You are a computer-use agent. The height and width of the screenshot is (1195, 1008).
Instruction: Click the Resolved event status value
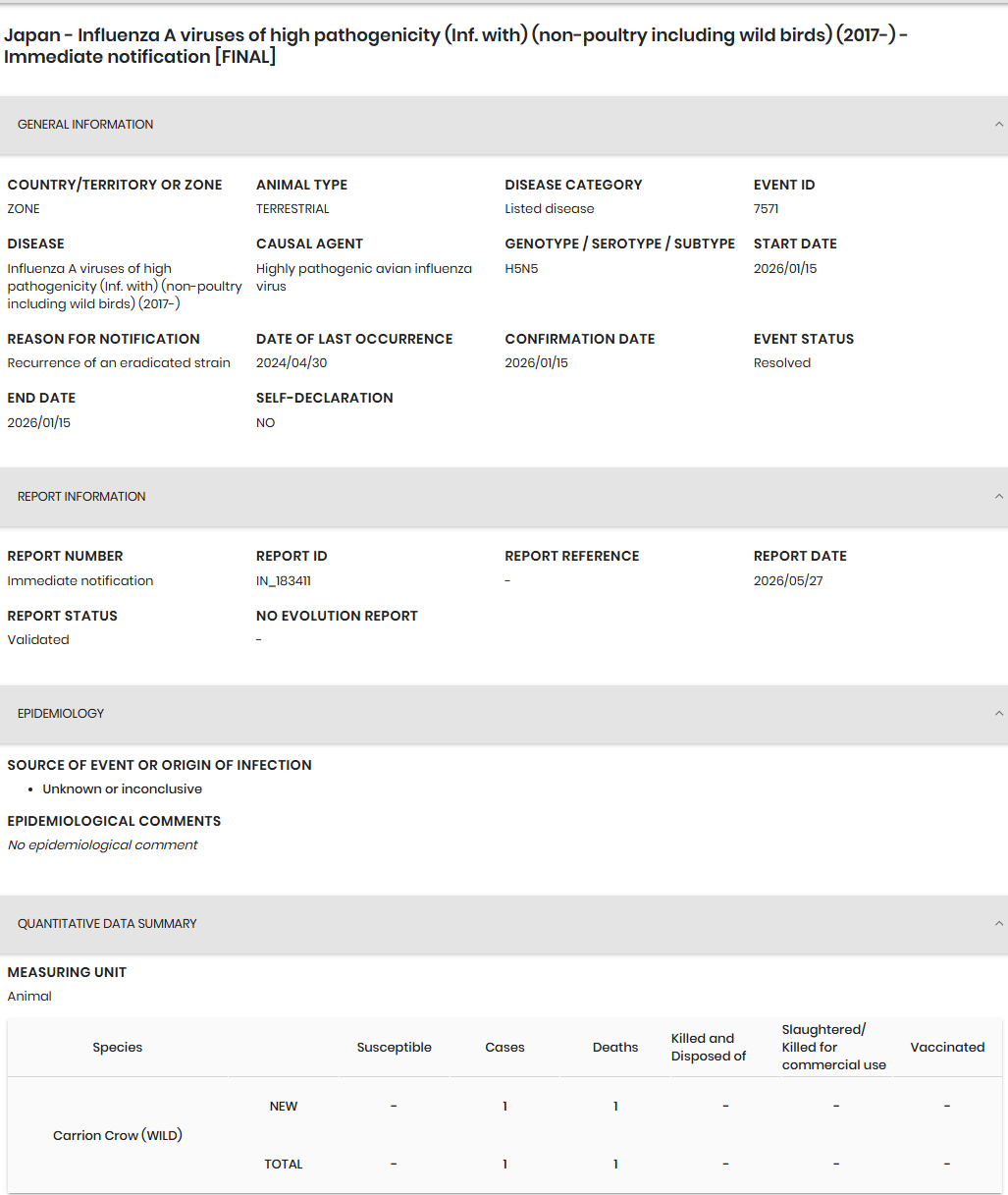782,363
